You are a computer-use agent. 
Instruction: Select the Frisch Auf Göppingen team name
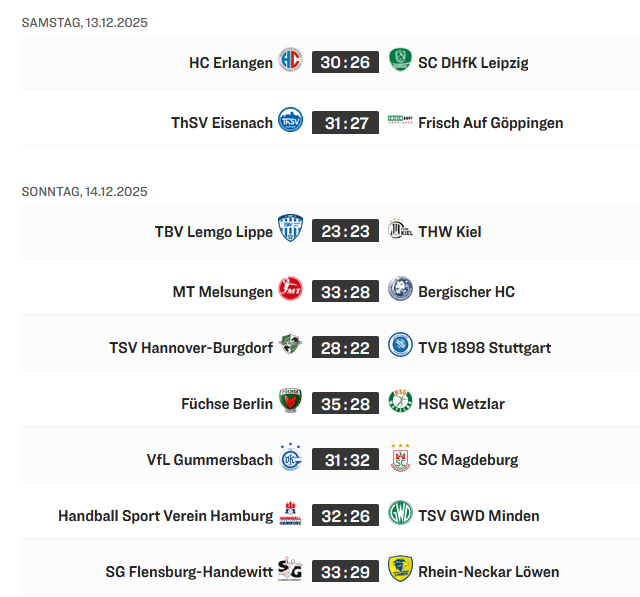(x=490, y=123)
